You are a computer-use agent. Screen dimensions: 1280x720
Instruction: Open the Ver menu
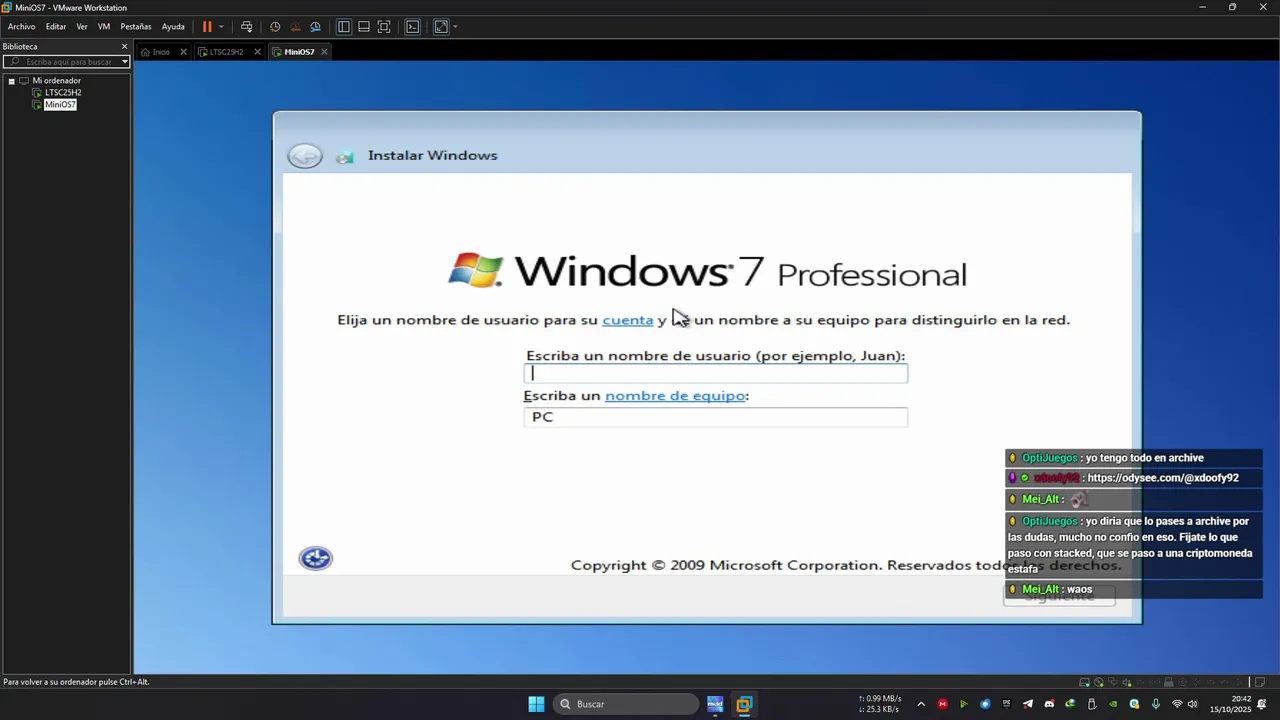coord(82,27)
